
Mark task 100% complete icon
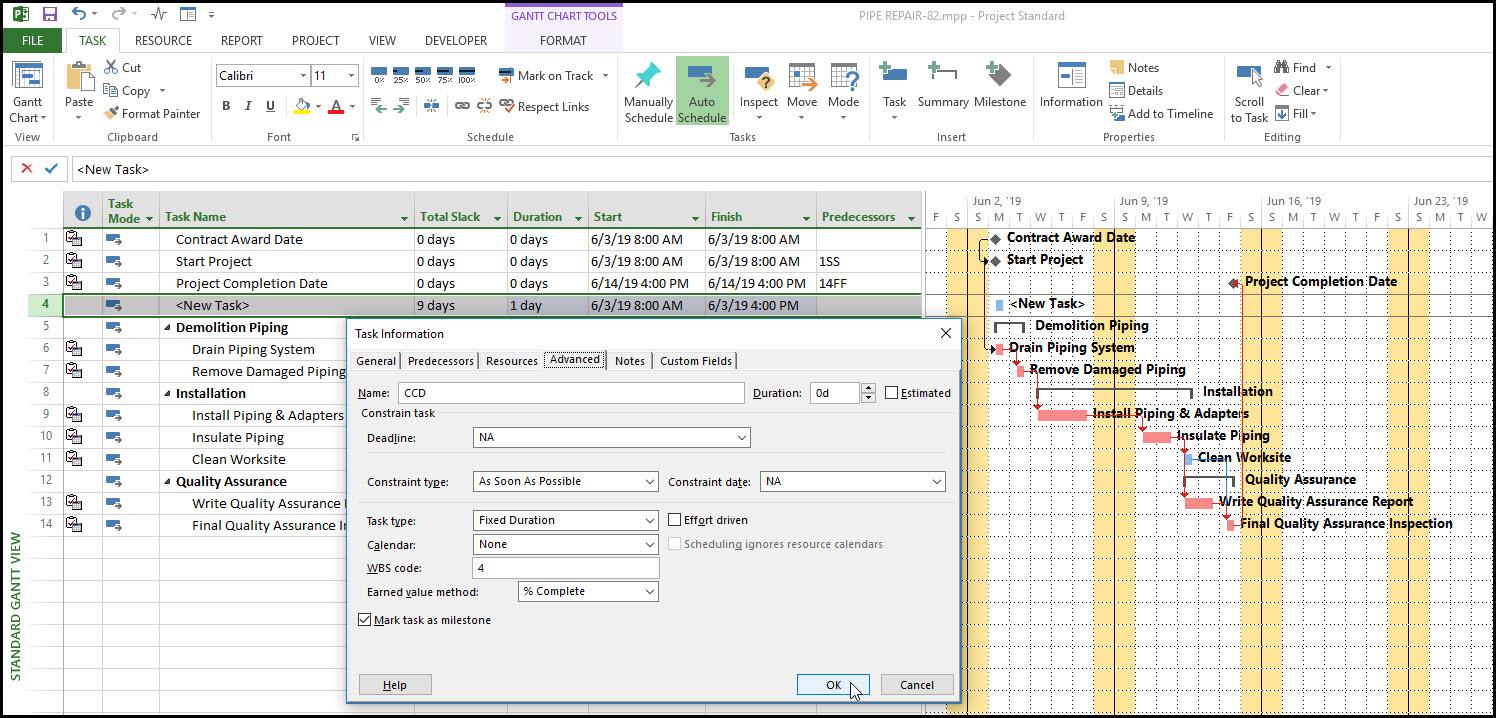click(465, 76)
